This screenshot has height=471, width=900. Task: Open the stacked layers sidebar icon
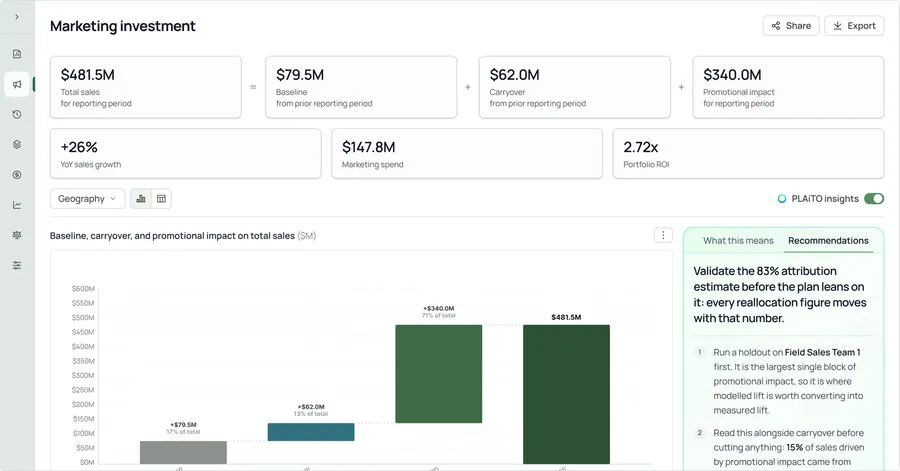17,145
